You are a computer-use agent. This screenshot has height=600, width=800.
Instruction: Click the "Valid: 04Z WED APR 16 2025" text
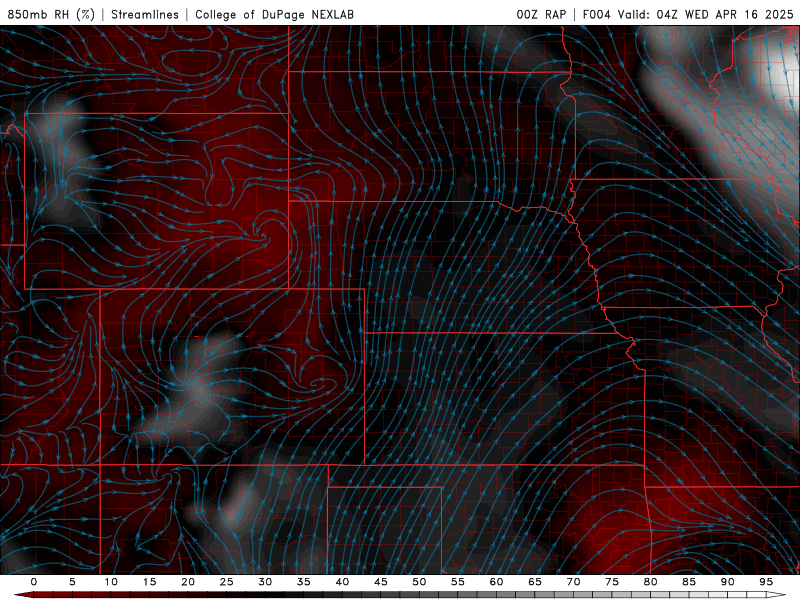point(706,14)
